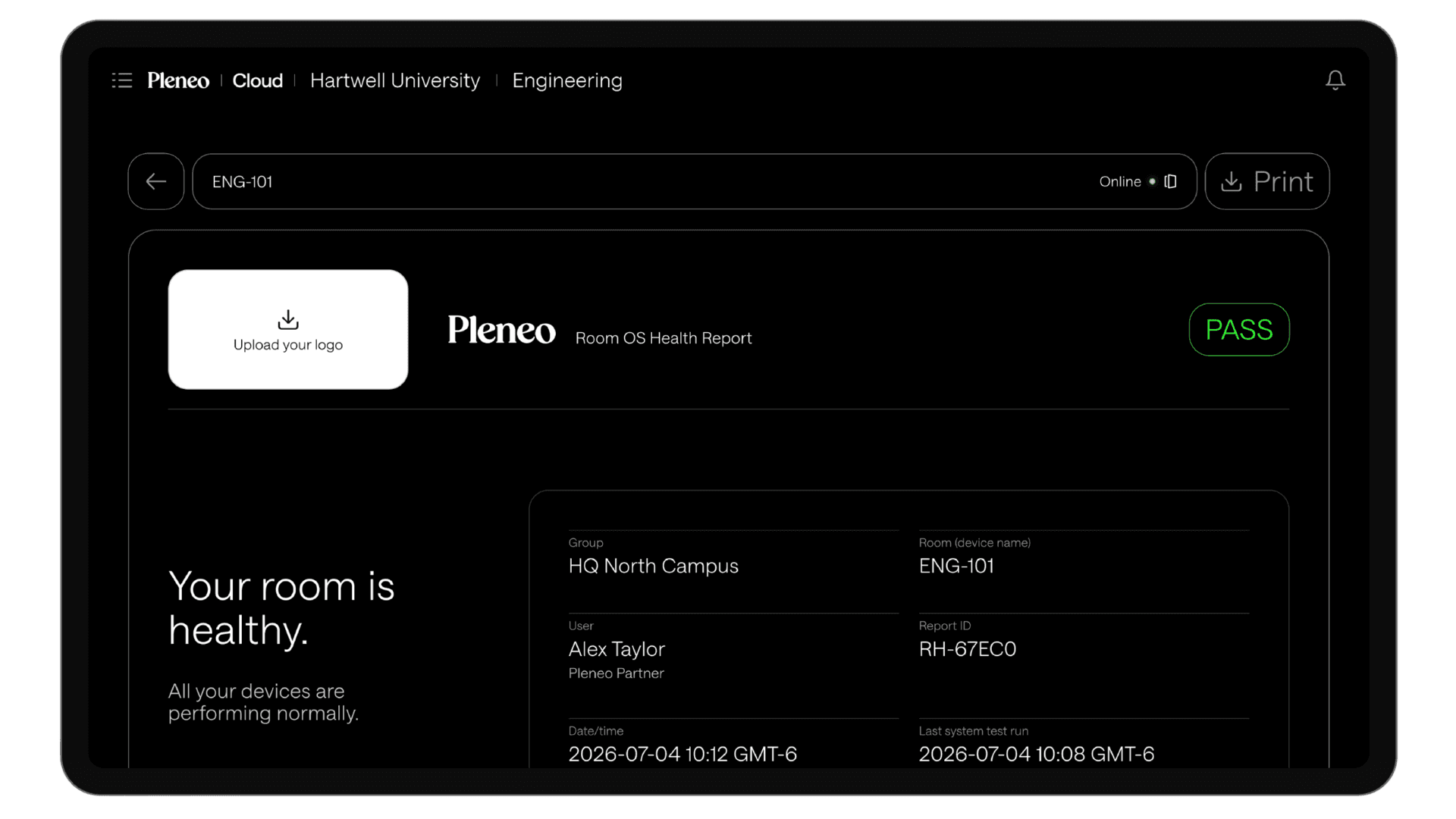Go back using the left arrow button
Image resolution: width=1456 pixels, height=819 pixels.
pos(156,181)
